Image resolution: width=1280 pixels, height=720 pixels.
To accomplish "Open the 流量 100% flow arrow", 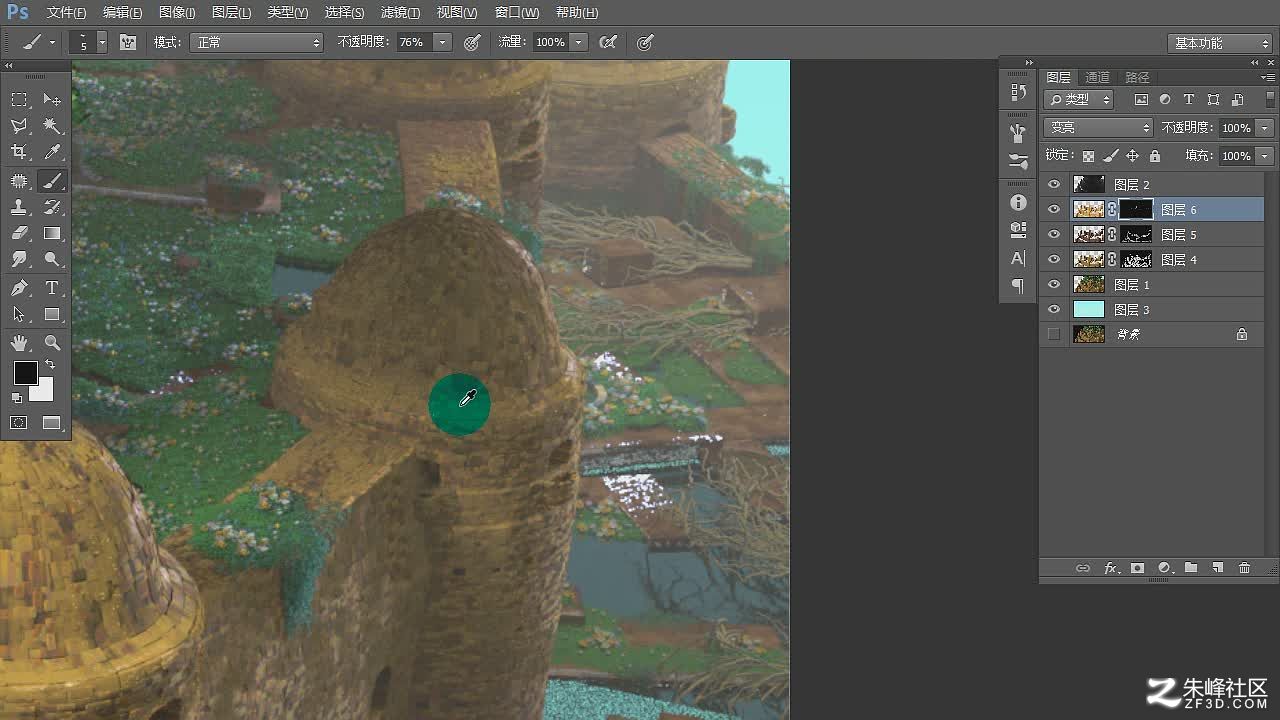I will click(579, 42).
